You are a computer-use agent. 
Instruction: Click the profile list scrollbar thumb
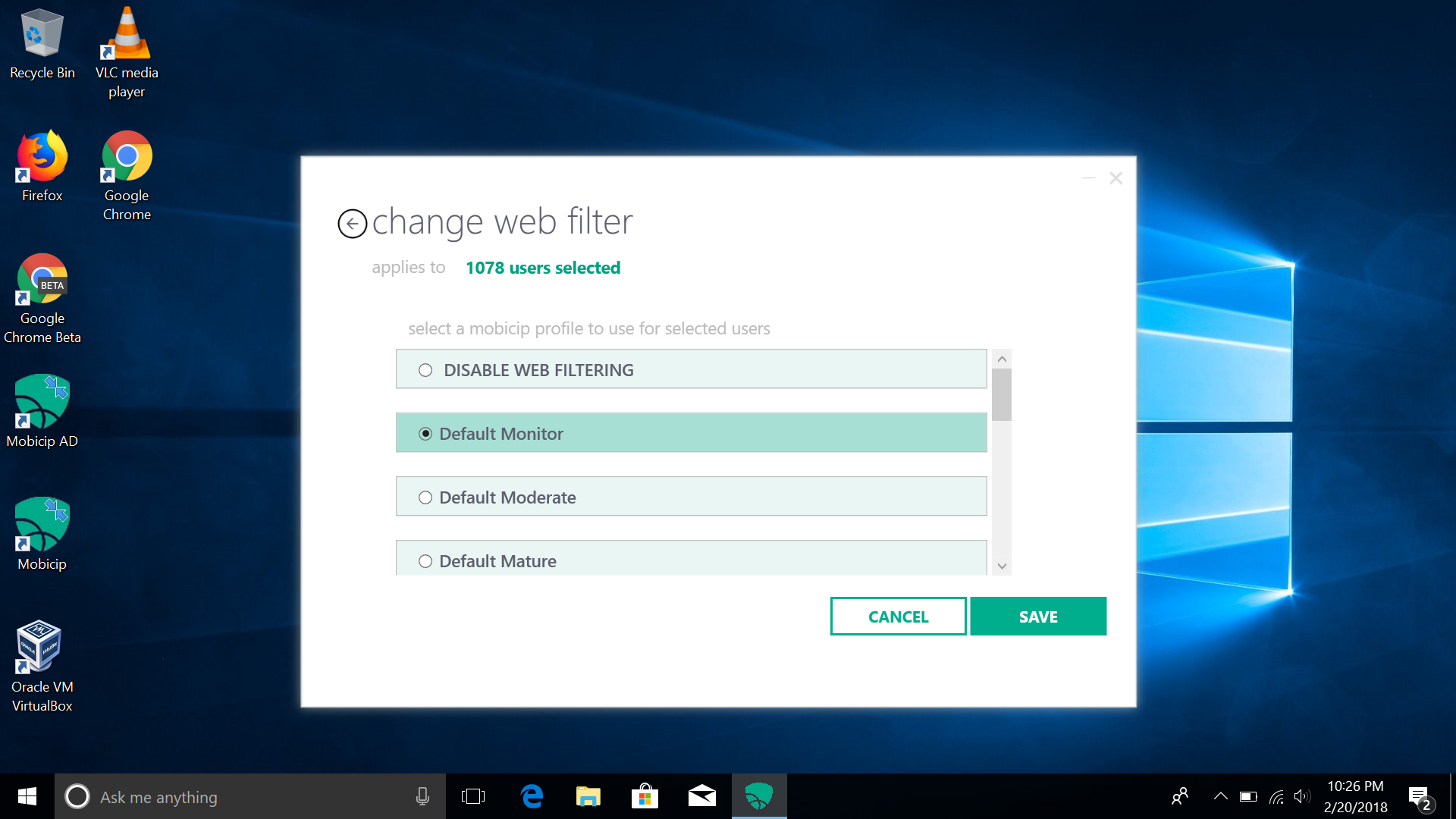click(x=1002, y=394)
